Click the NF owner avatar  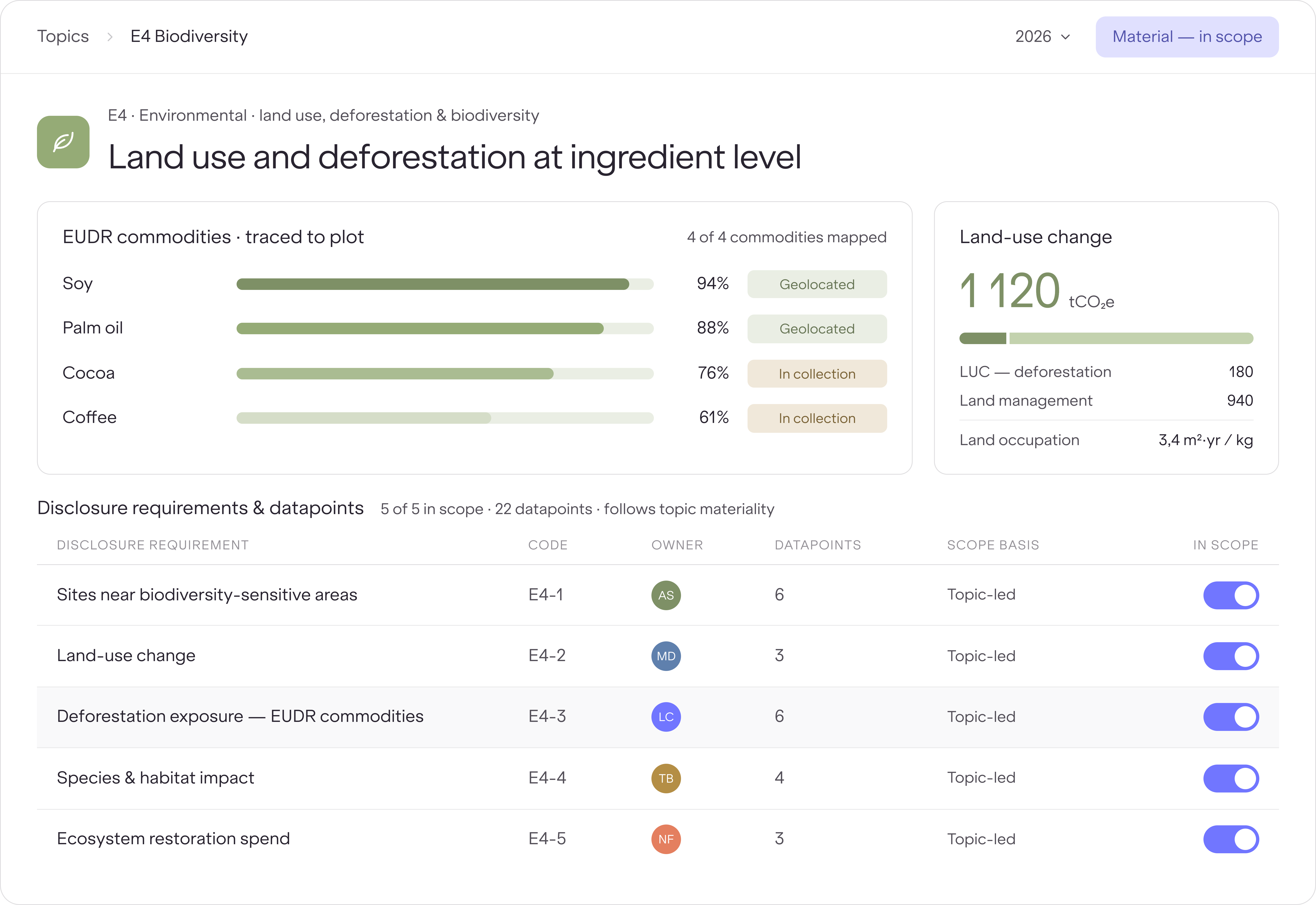click(x=666, y=839)
